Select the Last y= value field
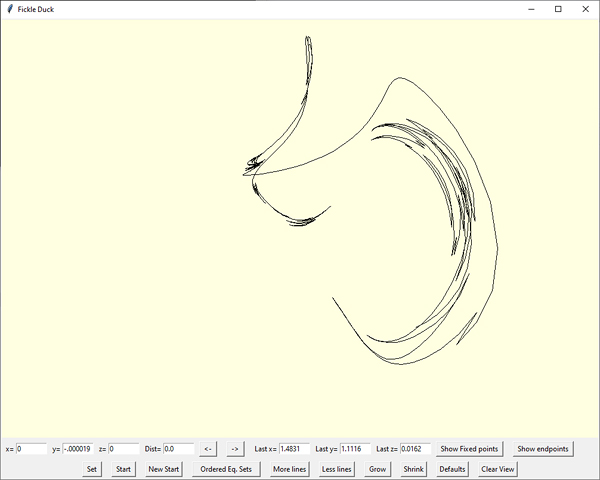 [355, 449]
